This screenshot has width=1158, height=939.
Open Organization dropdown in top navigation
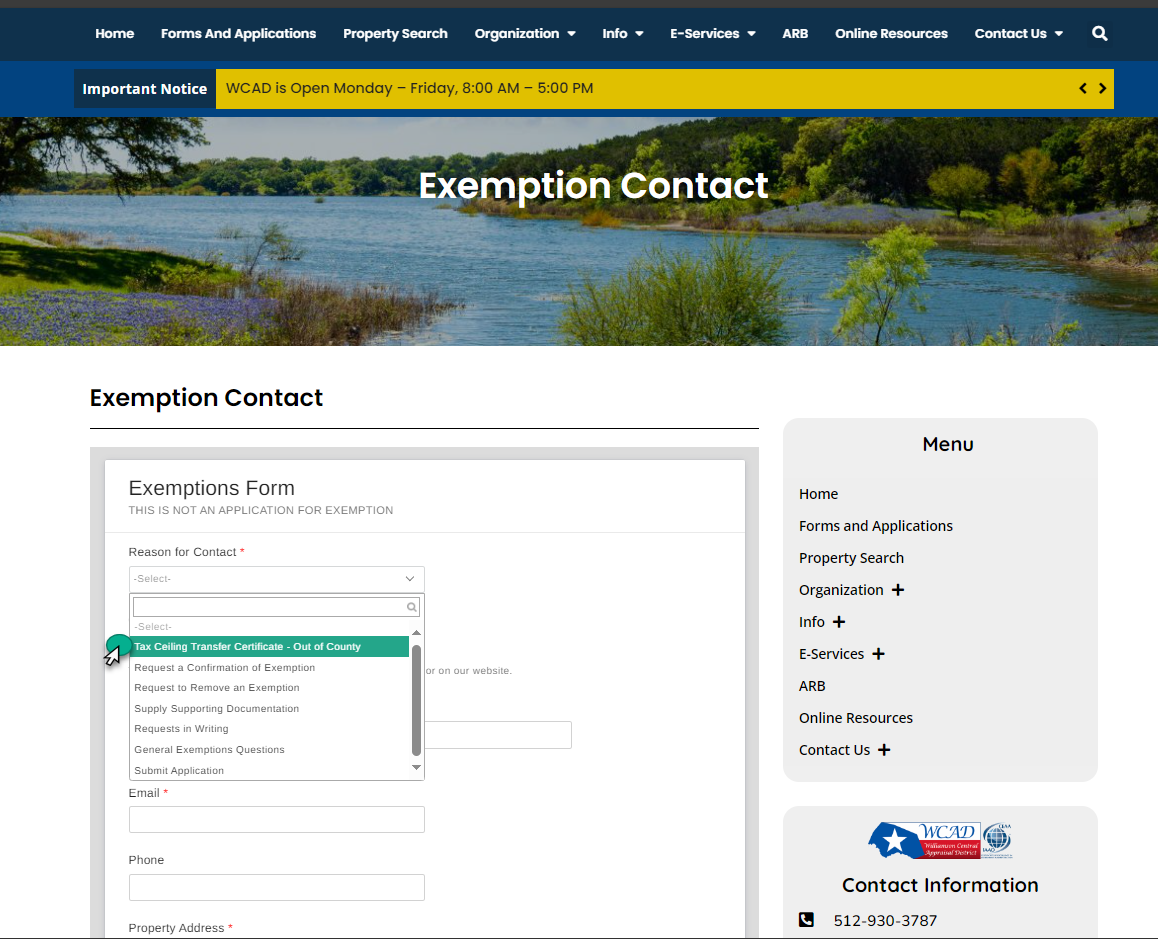(x=524, y=34)
